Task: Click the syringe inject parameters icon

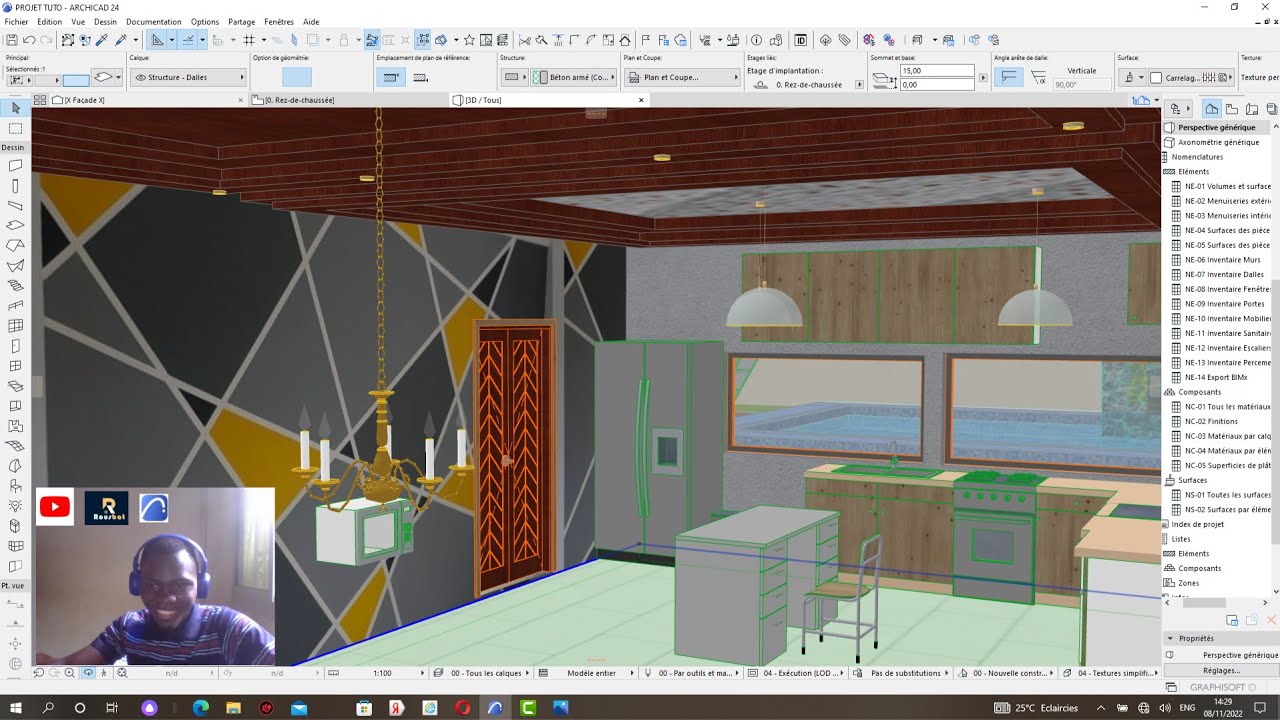Action: click(121, 40)
